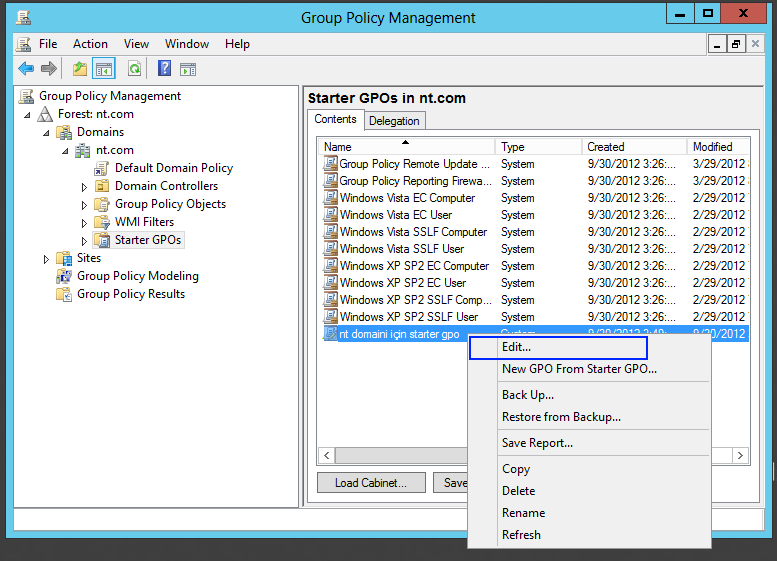Toggle the Show/Hide Action Pane icon

(188, 69)
